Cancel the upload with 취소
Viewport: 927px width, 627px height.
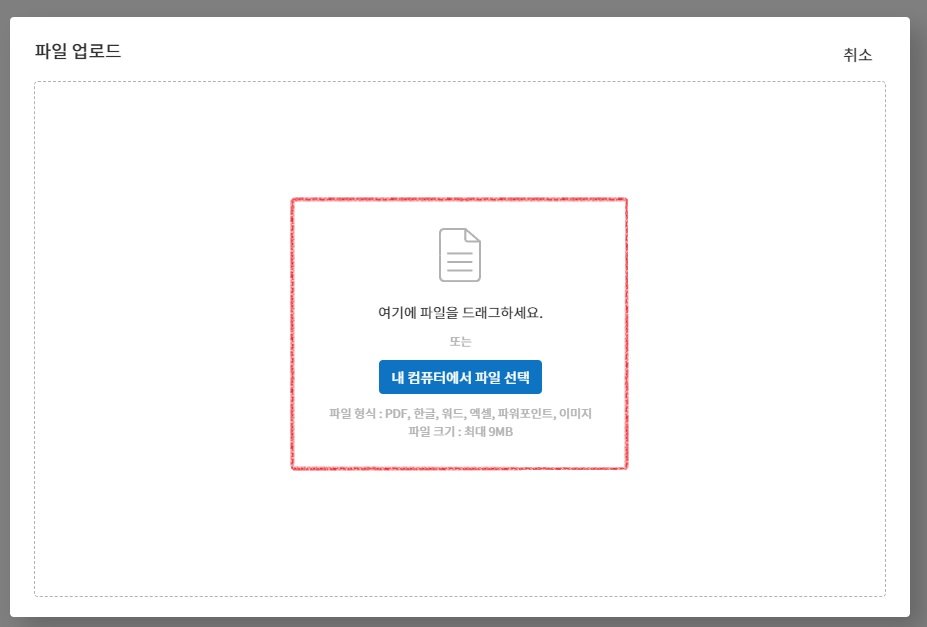point(857,55)
